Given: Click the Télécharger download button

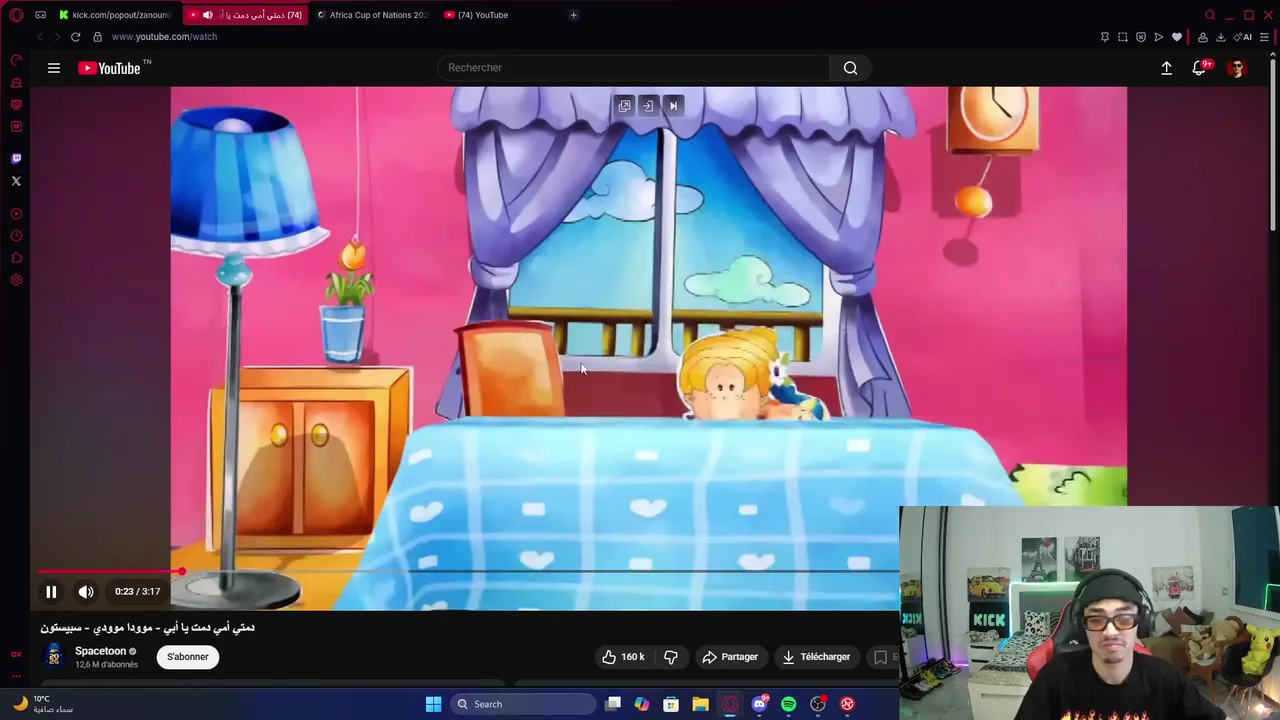Looking at the screenshot, I should [x=816, y=657].
